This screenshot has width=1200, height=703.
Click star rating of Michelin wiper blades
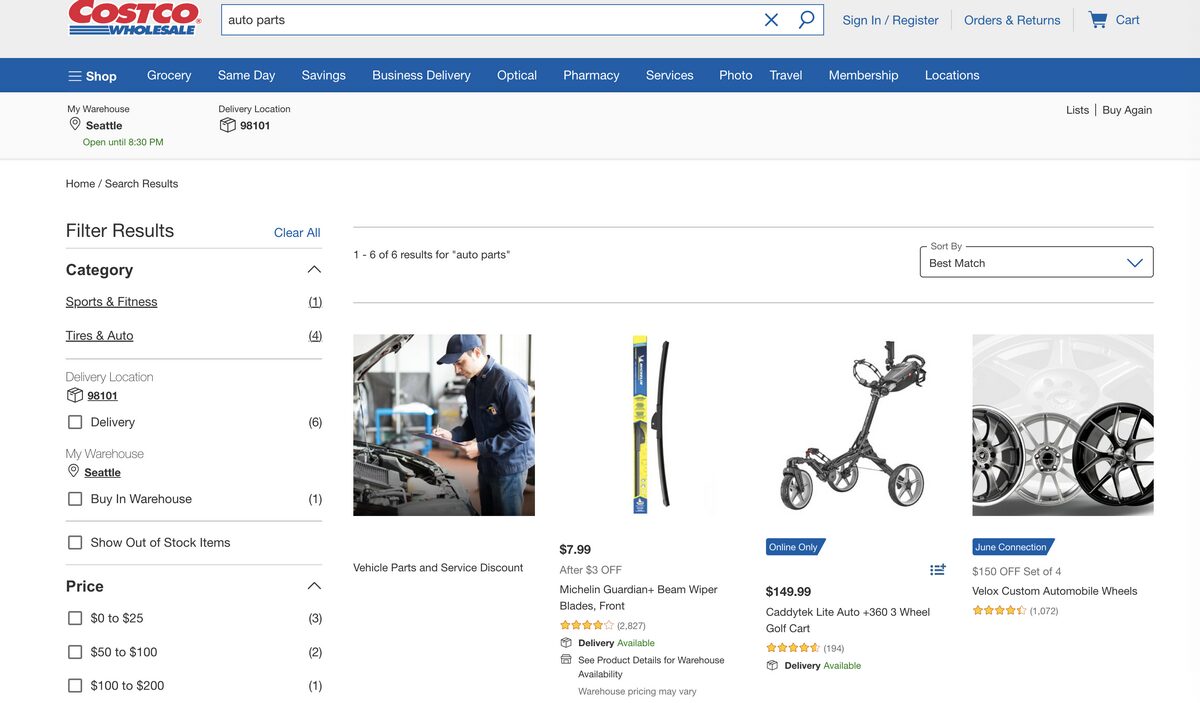pos(586,625)
